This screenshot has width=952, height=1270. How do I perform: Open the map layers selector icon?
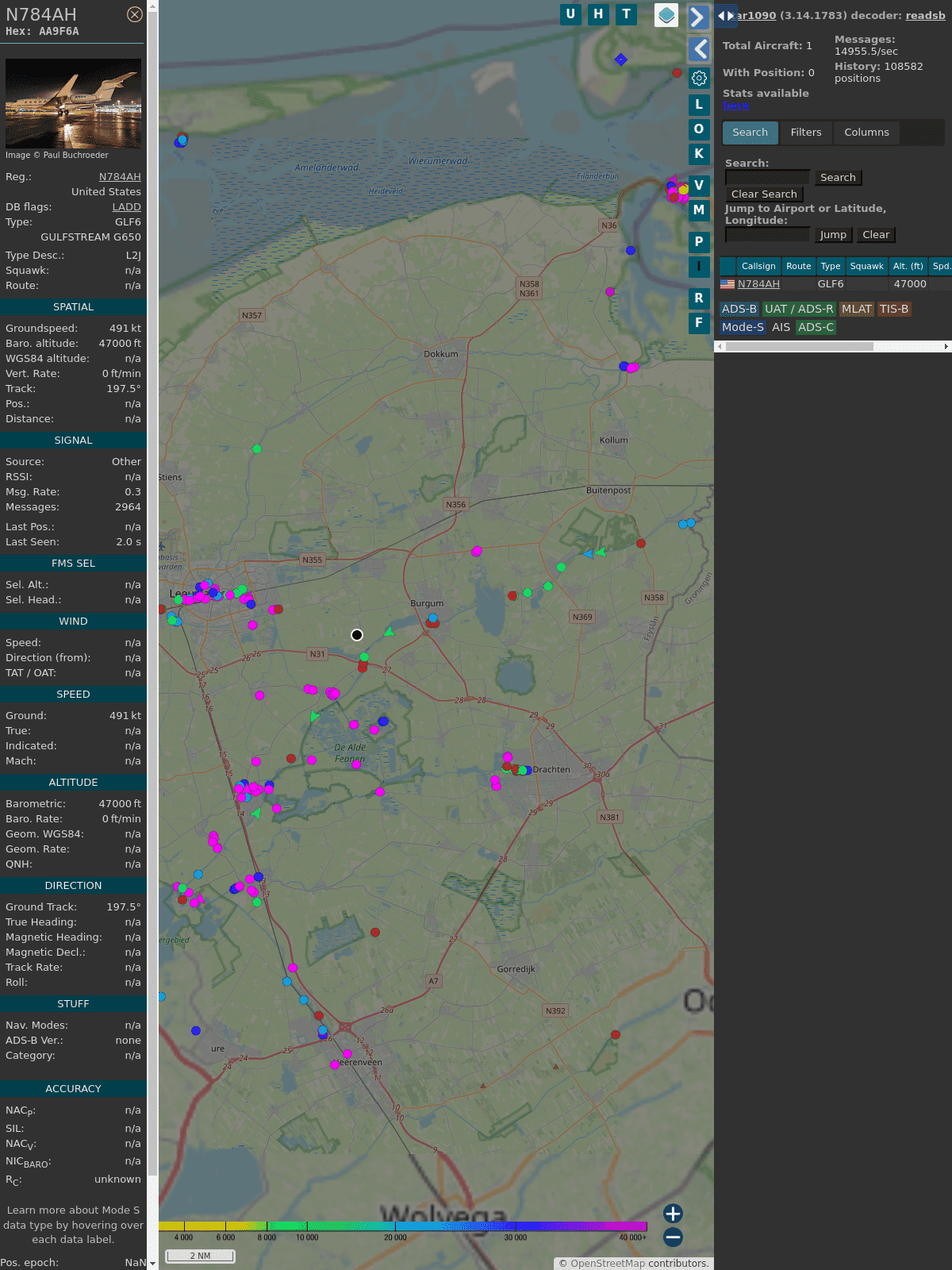(x=666, y=14)
